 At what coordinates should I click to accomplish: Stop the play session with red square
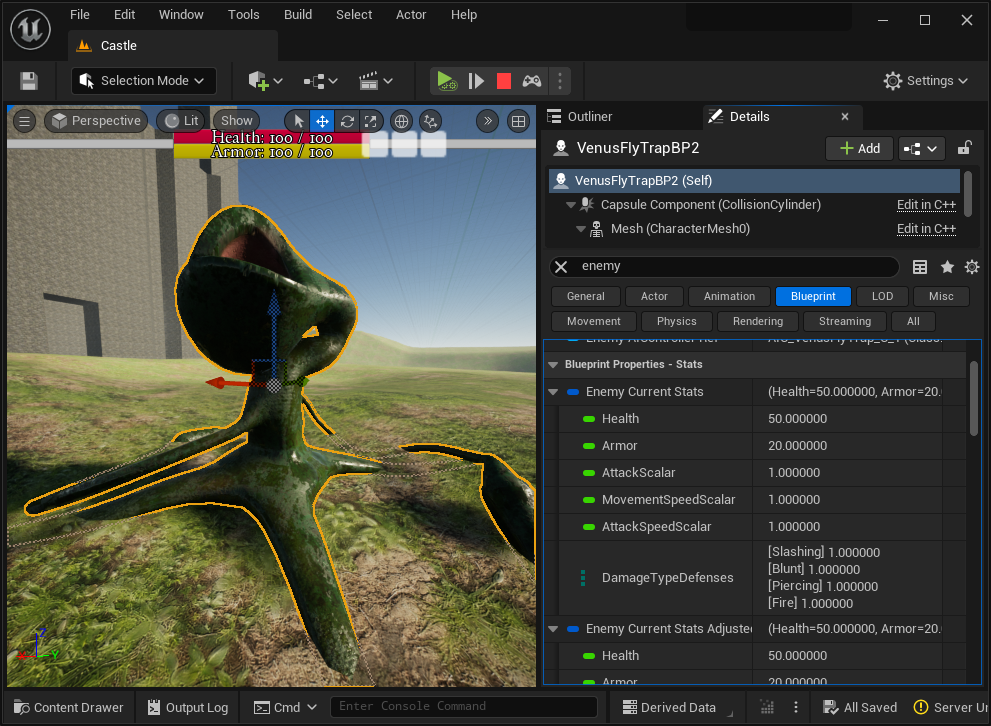click(x=504, y=81)
